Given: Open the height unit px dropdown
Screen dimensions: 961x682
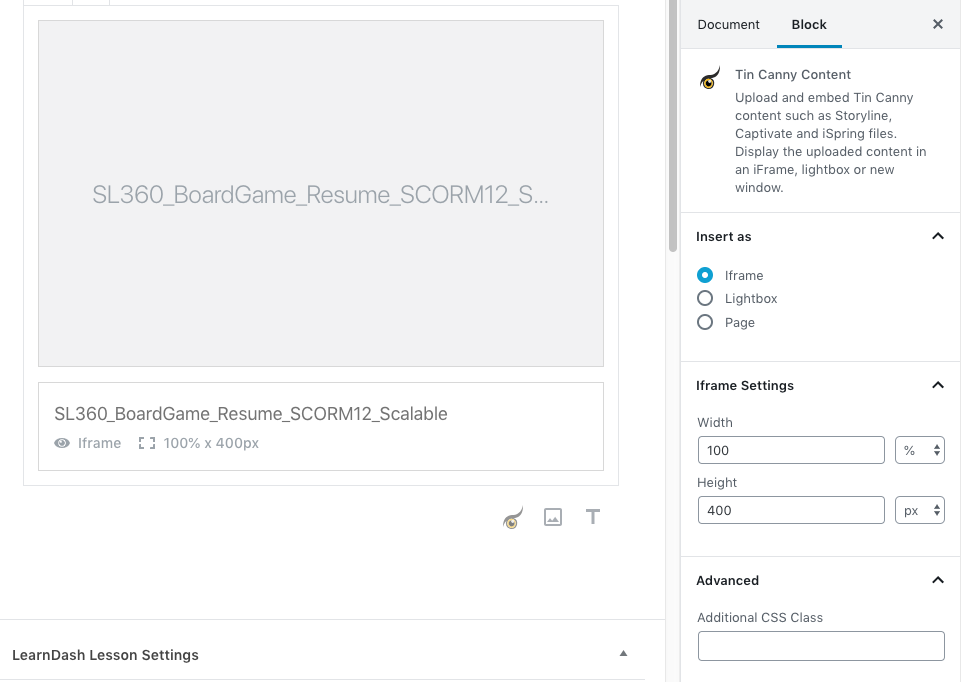Looking at the screenshot, I should tap(919, 510).
